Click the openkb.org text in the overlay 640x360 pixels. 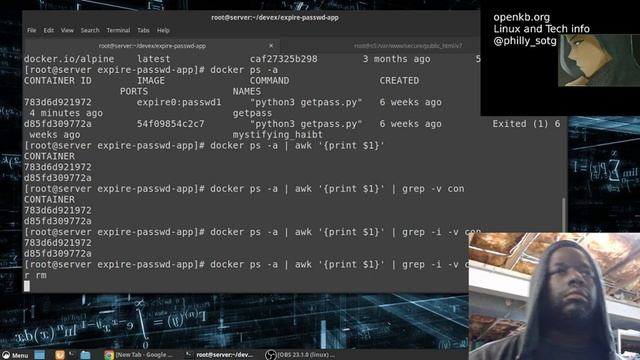click(522, 17)
